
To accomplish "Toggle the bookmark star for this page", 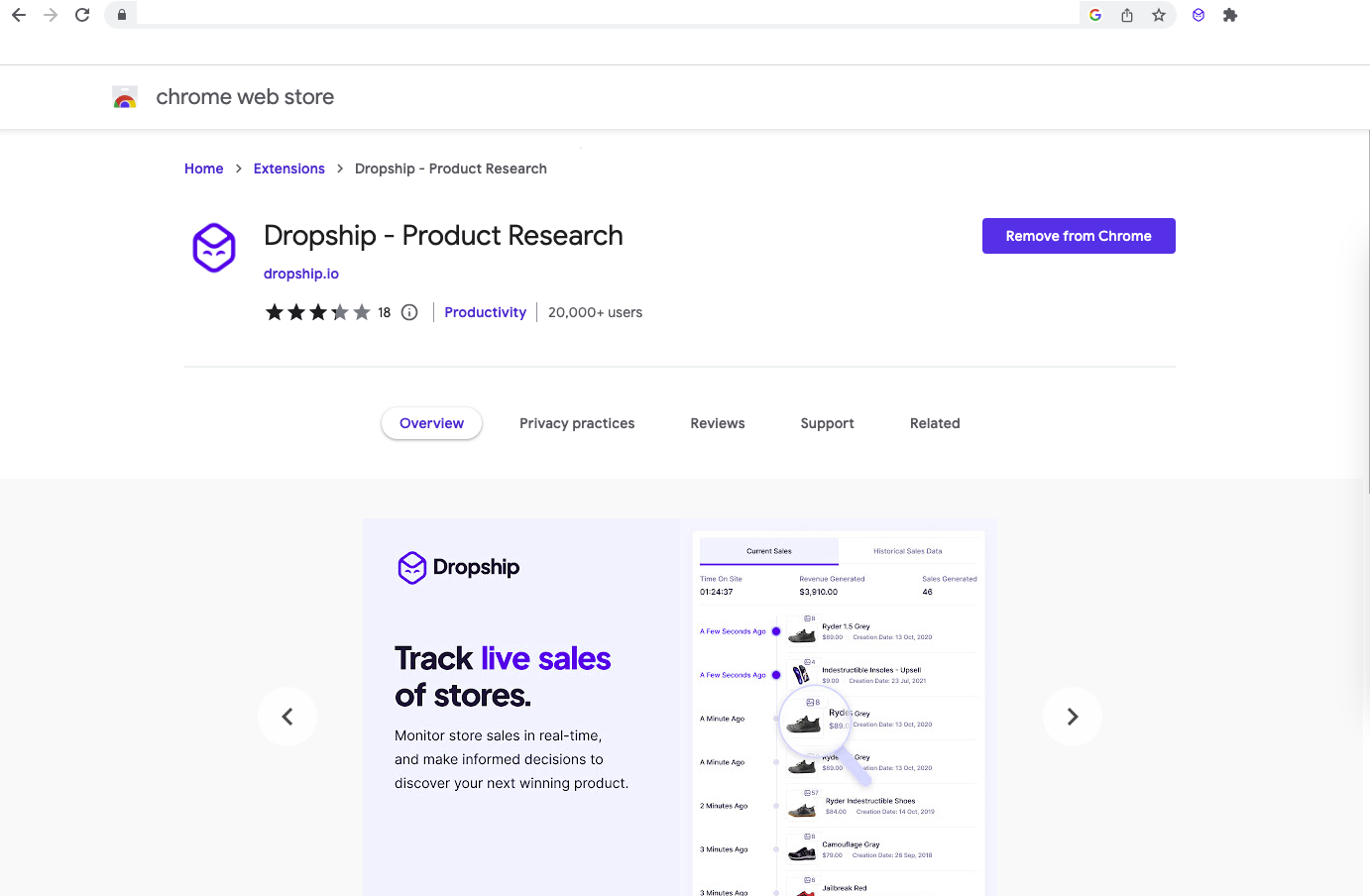I will pyautogui.click(x=1160, y=15).
